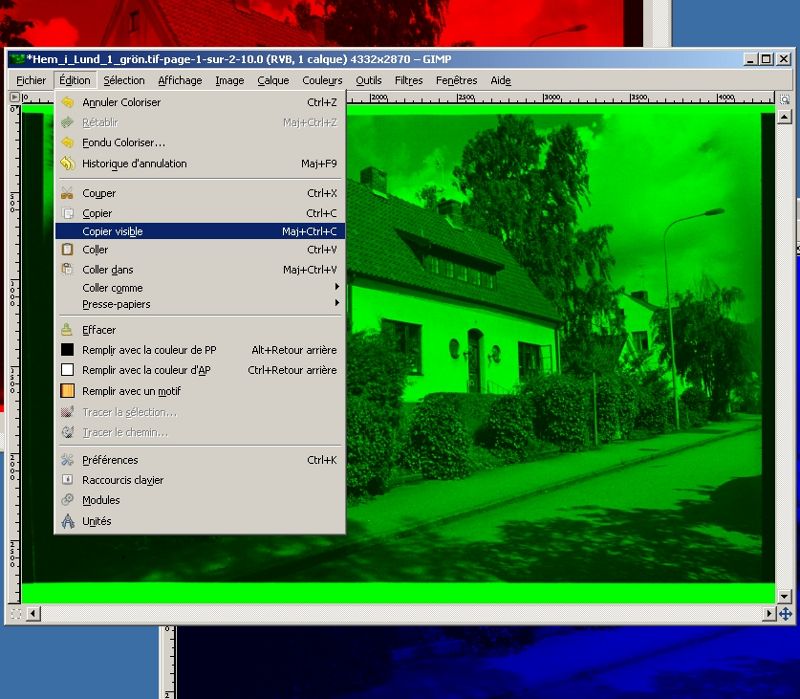The image size is (800, 699).
Task: Click the Coller clipboard icon
Action: (x=68, y=250)
